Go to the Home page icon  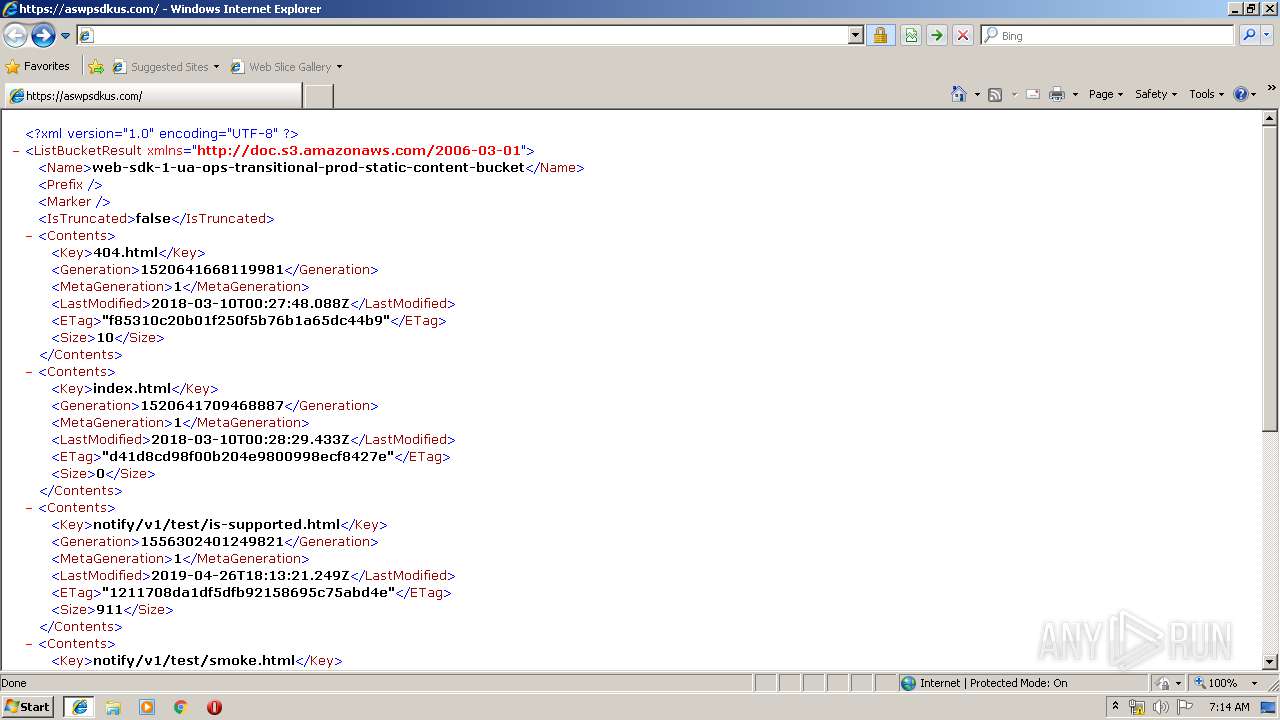click(958, 94)
